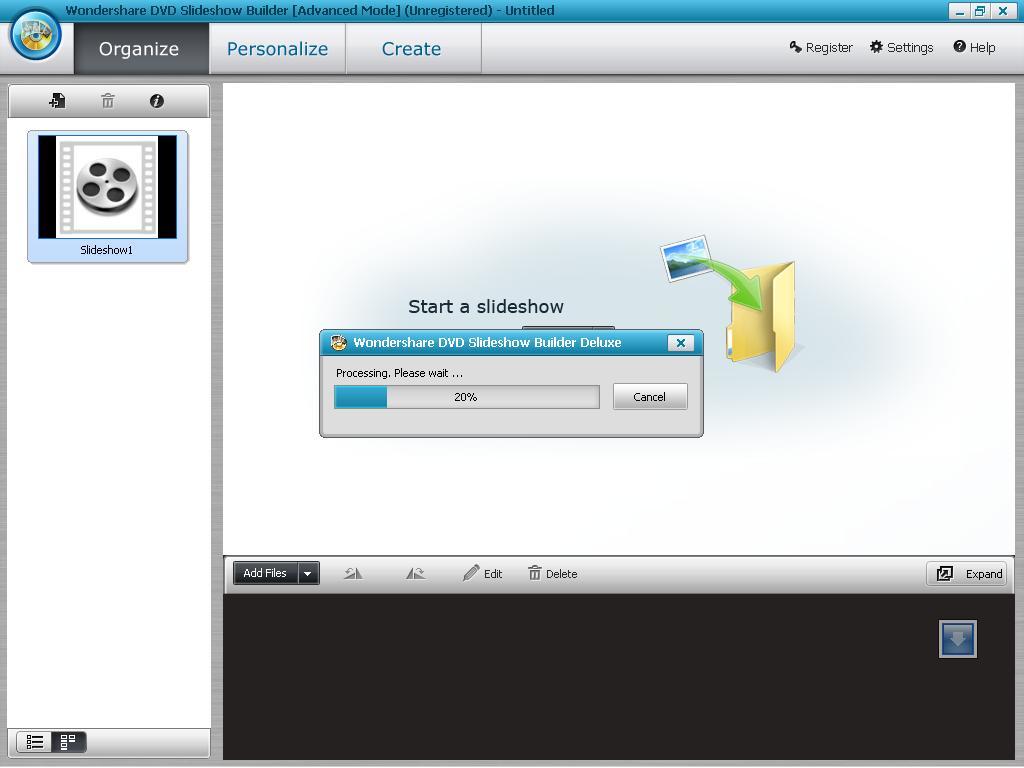Switch to list view mode
The image size is (1024, 768).
click(34, 742)
